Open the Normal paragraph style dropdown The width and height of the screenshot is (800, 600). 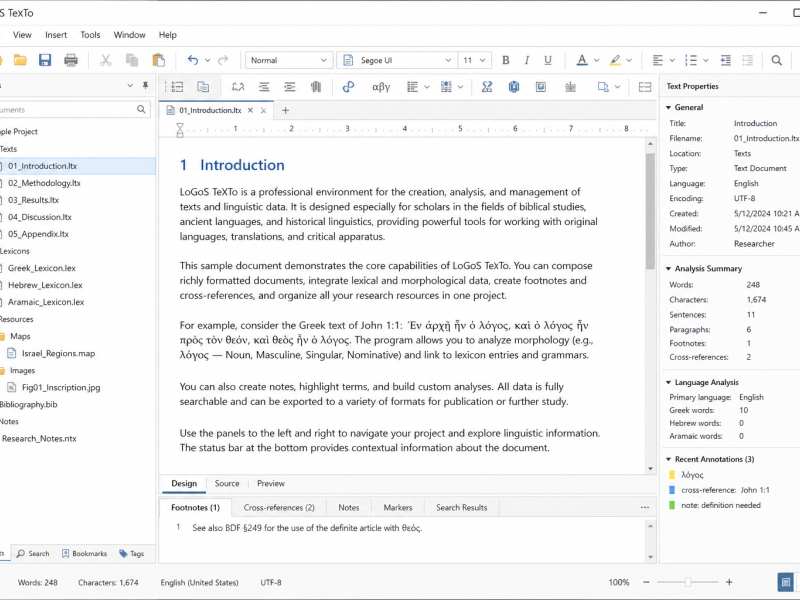coord(289,60)
